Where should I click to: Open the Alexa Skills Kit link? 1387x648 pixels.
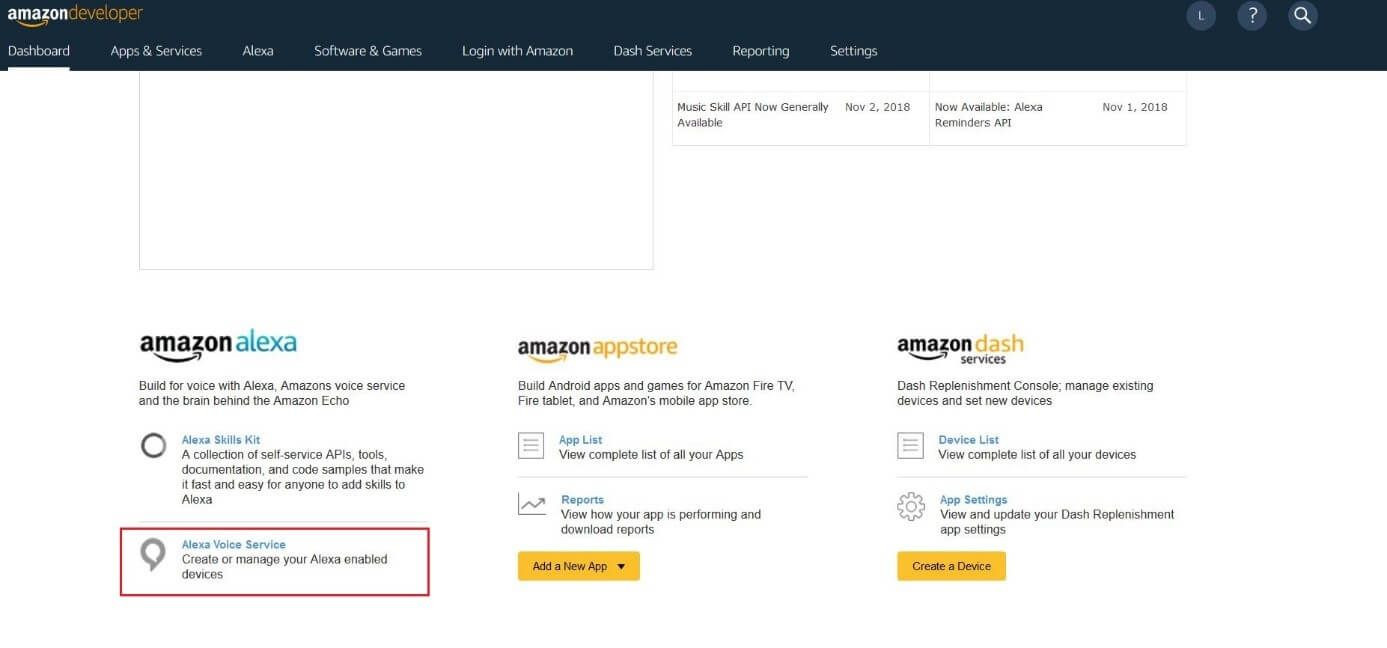click(220, 440)
